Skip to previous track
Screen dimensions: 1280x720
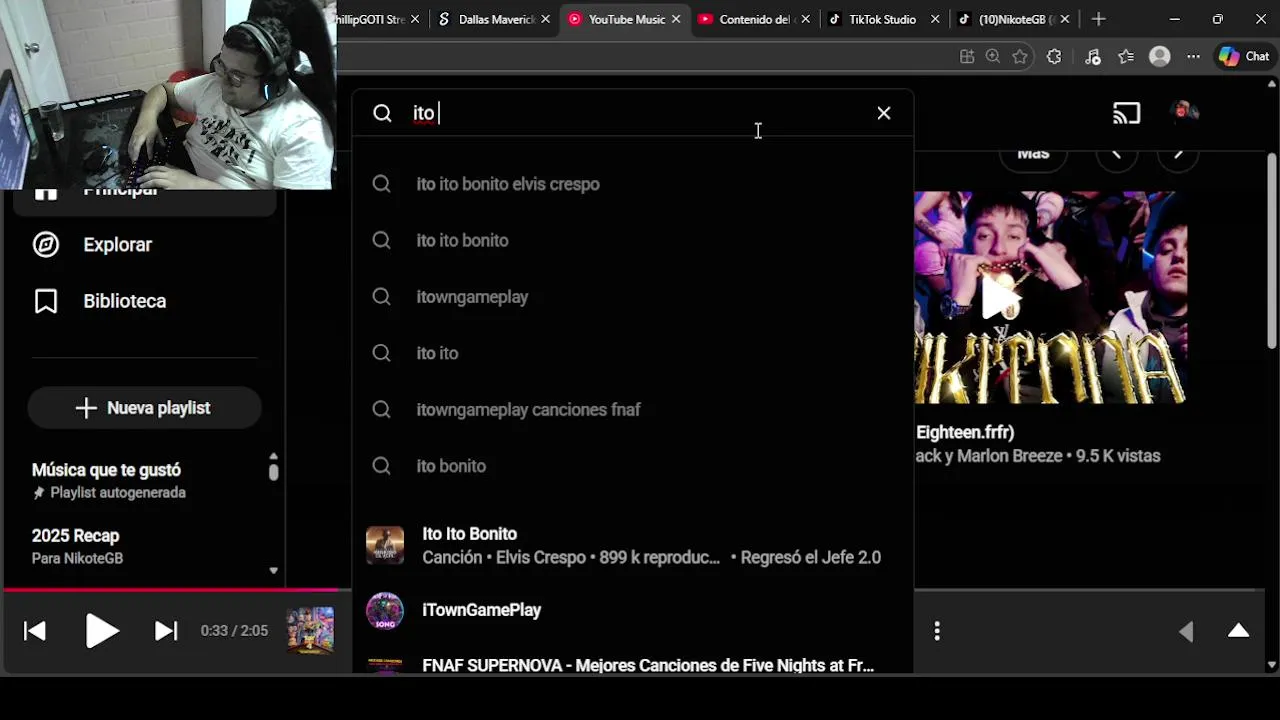pyautogui.click(x=35, y=631)
